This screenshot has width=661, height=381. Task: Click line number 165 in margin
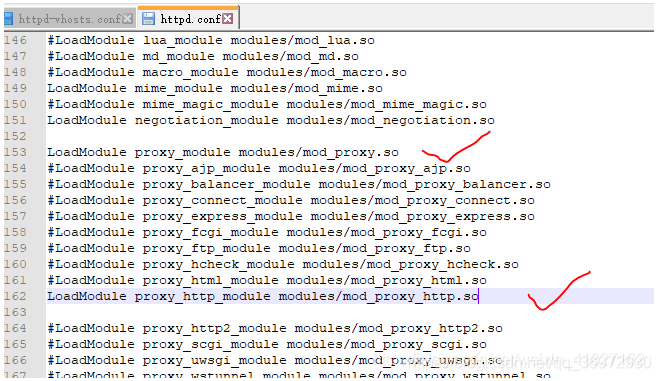tap(16, 345)
